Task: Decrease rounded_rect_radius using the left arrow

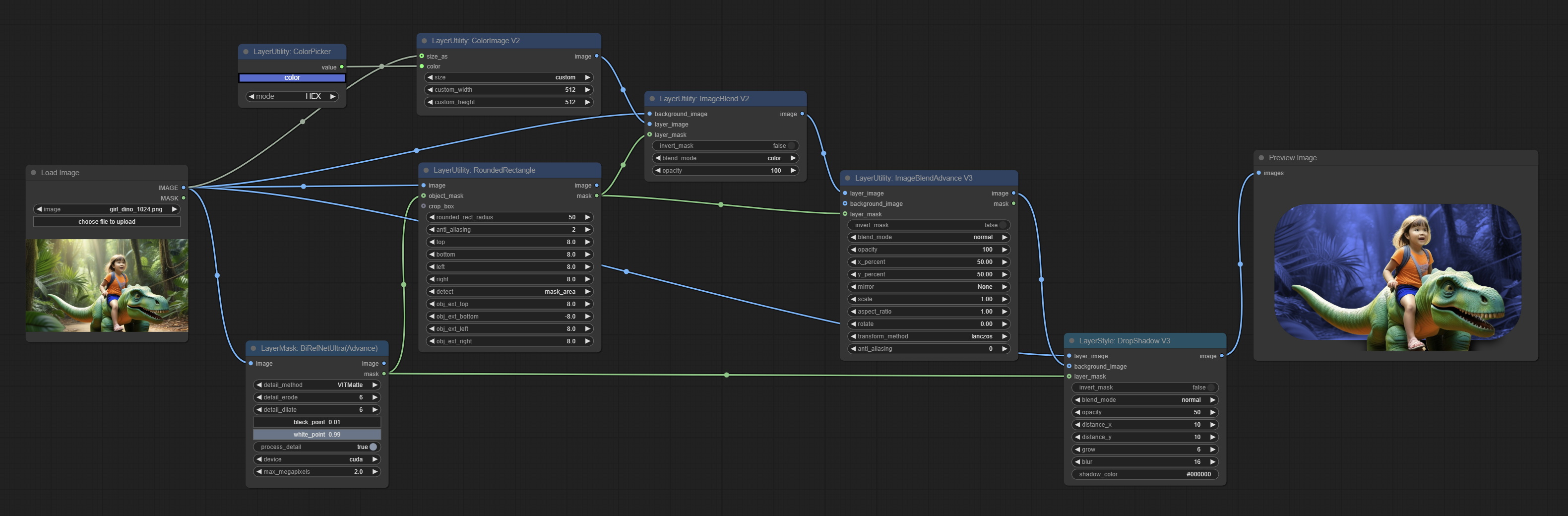Action: [431, 217]
